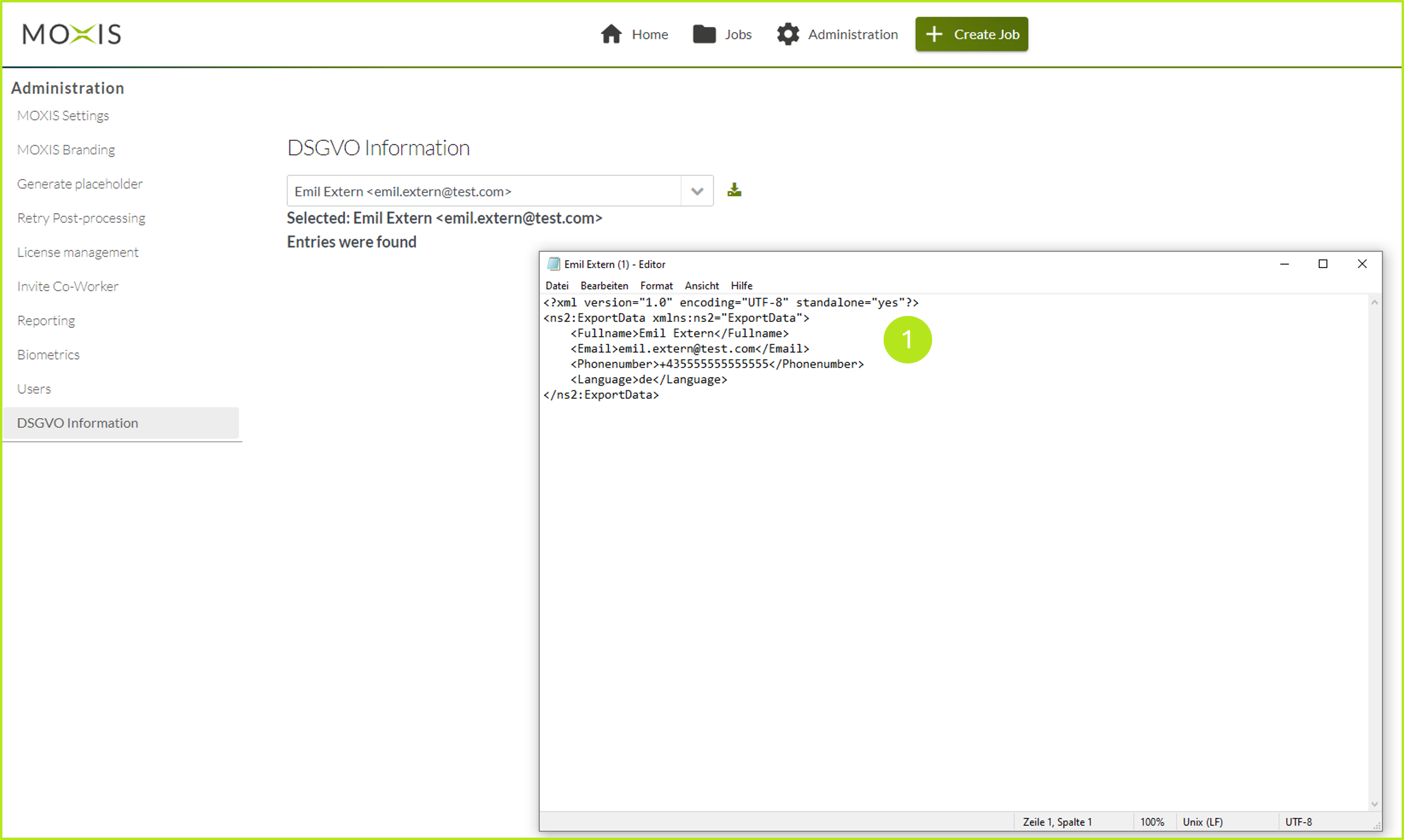Open MOXIS Settings in sidebar
1404x840 pixels.
point(63,115)
